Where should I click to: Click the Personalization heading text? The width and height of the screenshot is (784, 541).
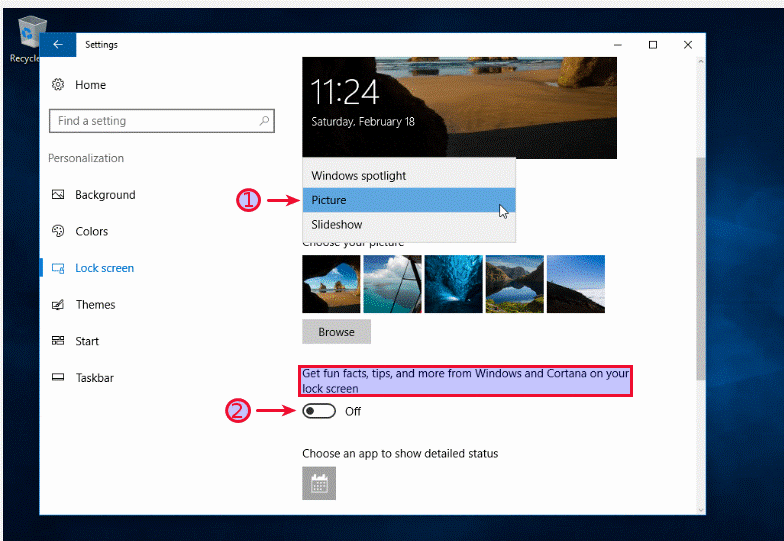point(86,158)
